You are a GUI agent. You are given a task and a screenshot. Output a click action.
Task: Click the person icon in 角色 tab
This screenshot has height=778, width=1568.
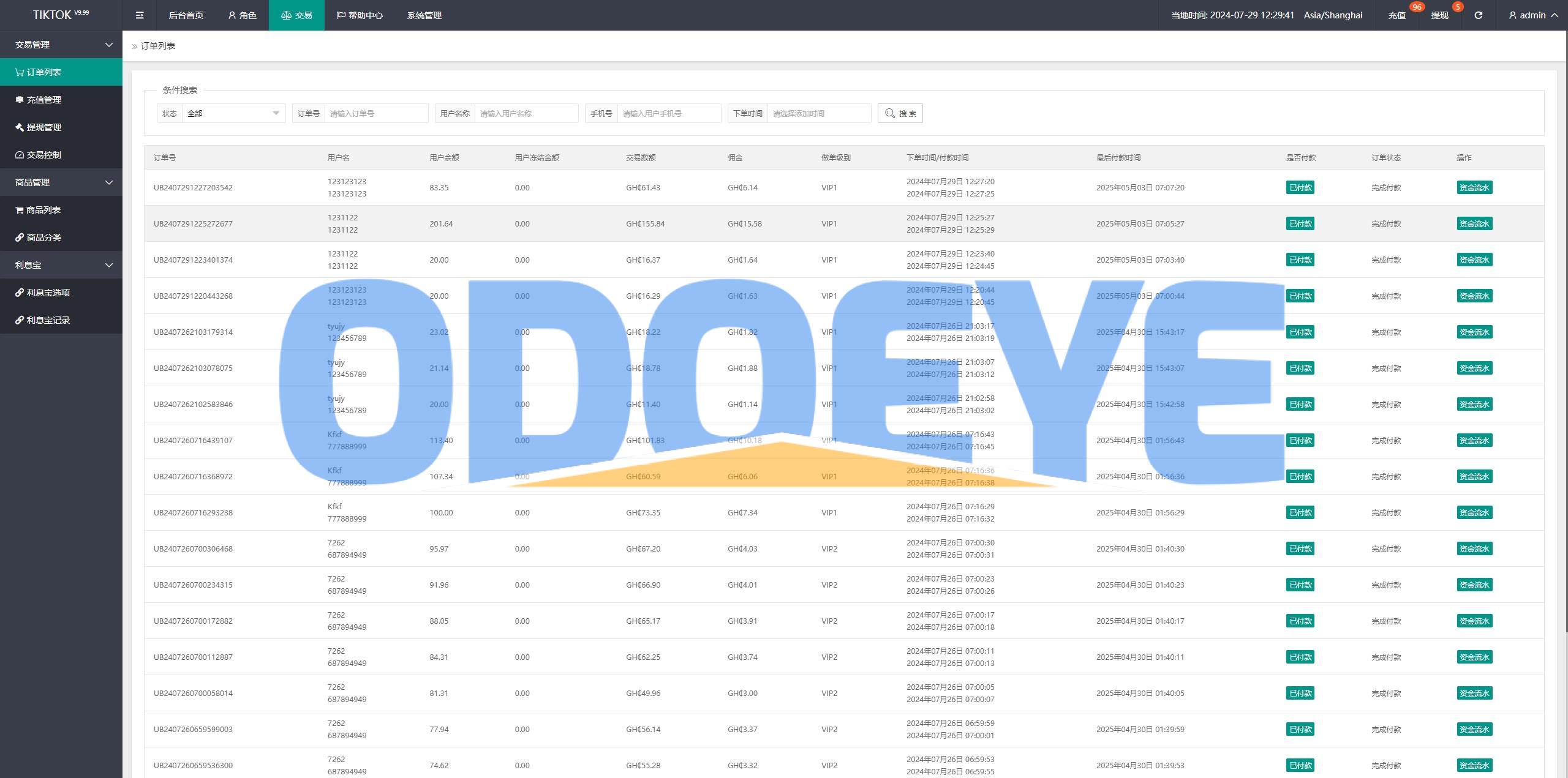[x=232, y=15]
